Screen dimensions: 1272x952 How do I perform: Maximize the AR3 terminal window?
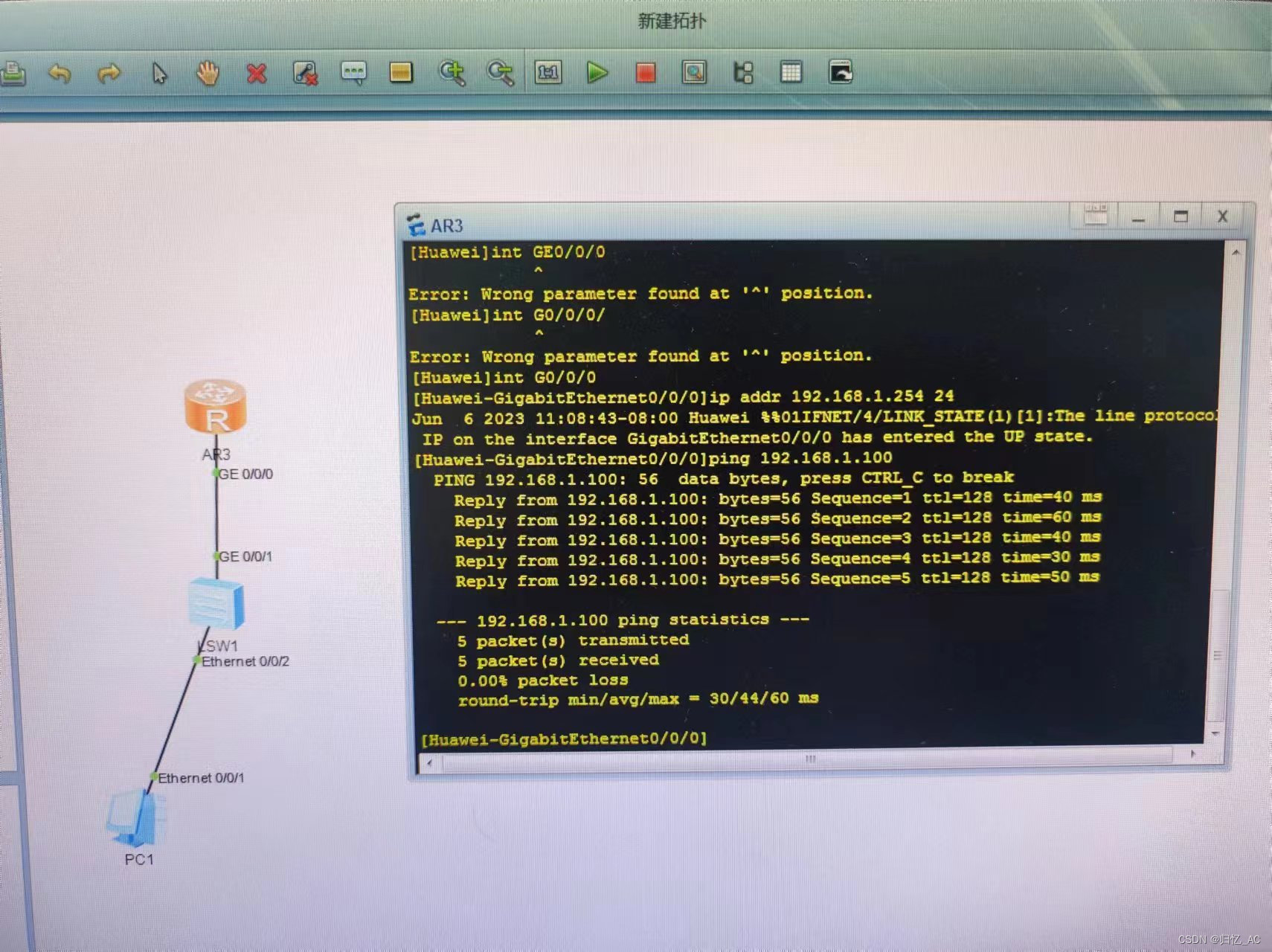coord(1181,216)
